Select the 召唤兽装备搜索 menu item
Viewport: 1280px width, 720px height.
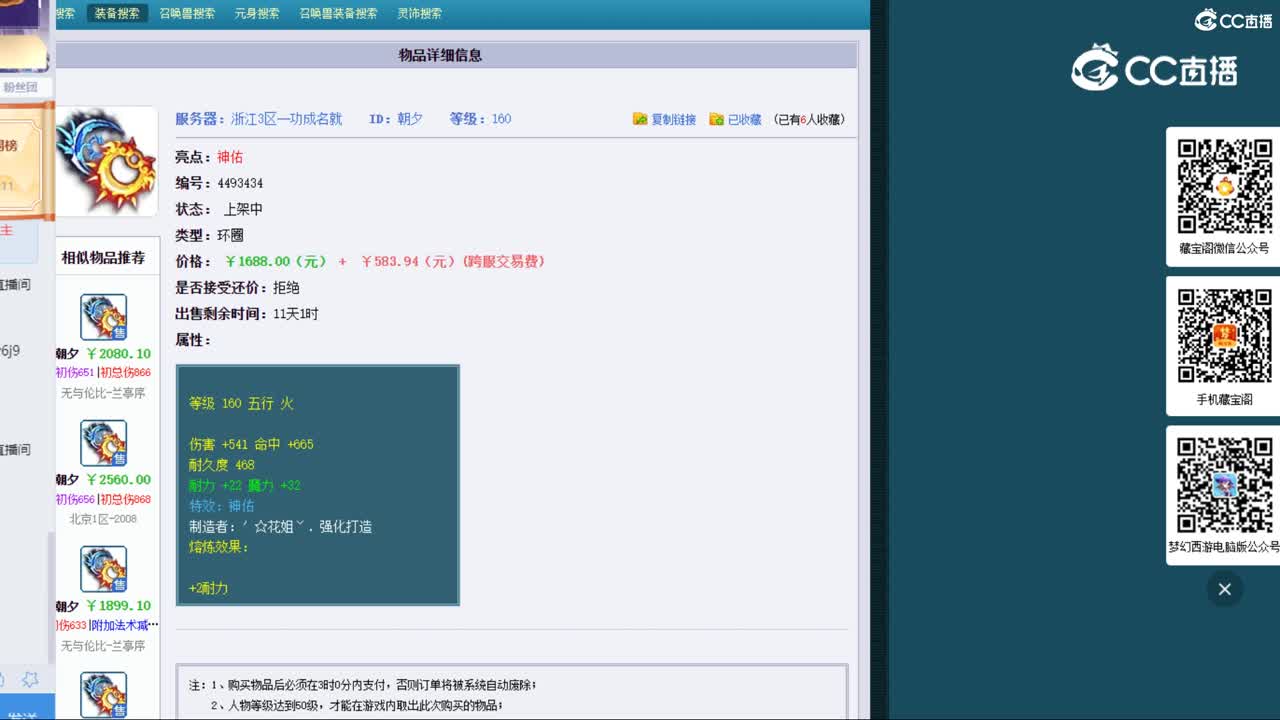(335, 13)
